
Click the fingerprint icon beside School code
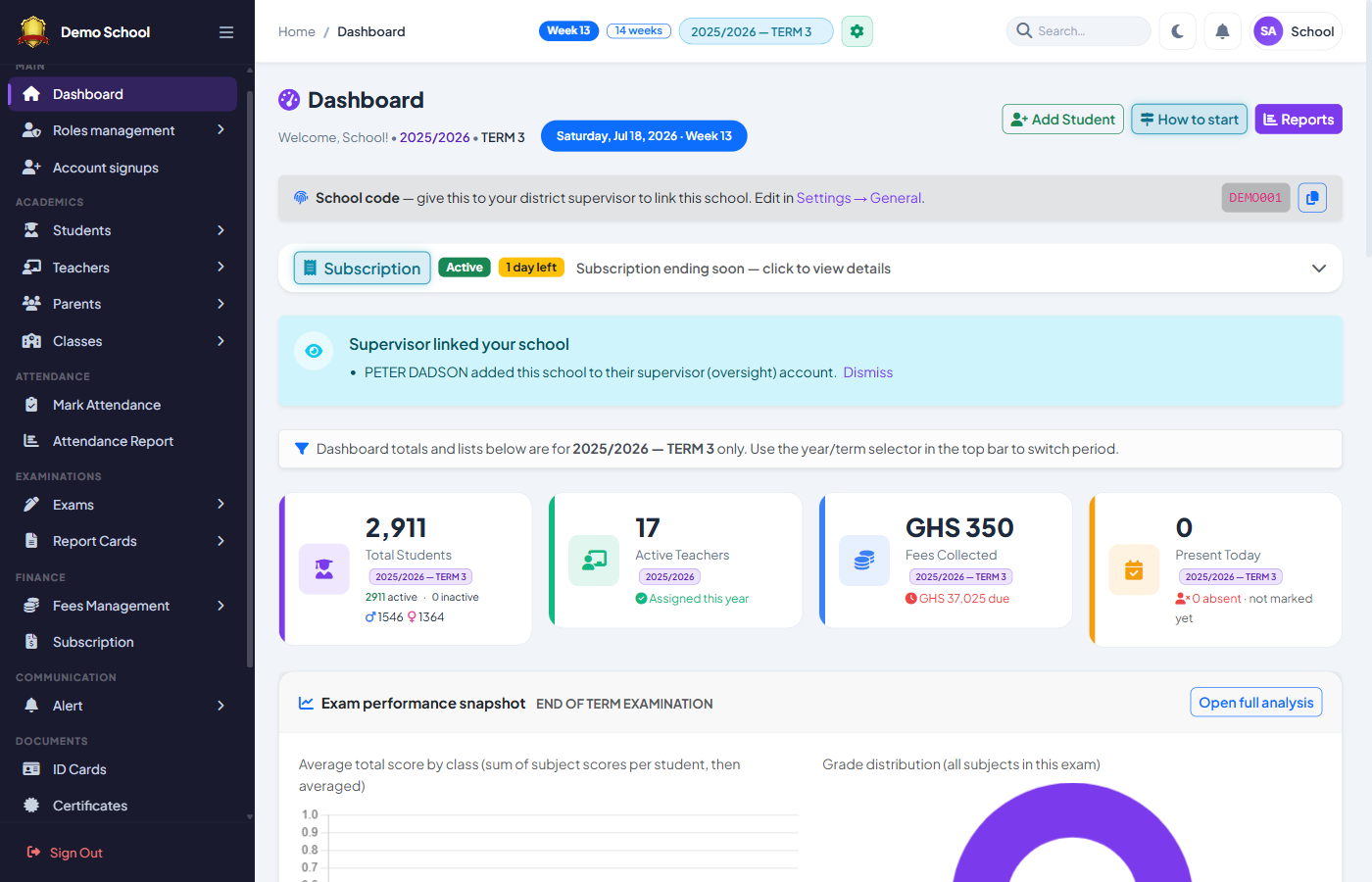(301, 198)
